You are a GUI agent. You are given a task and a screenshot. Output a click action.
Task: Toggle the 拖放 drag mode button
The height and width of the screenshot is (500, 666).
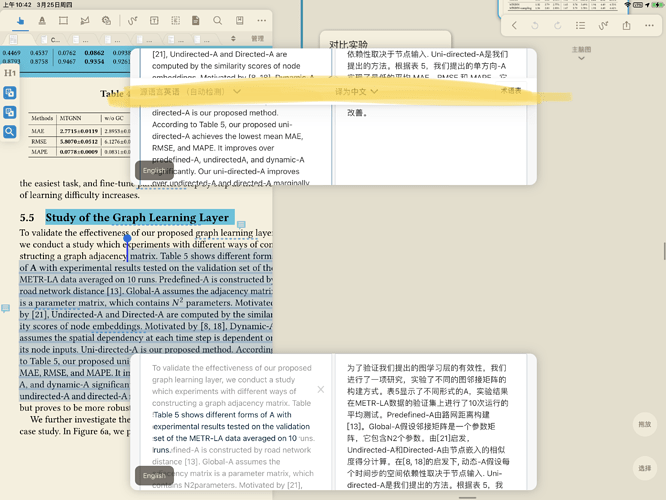[x=645, y=424]
